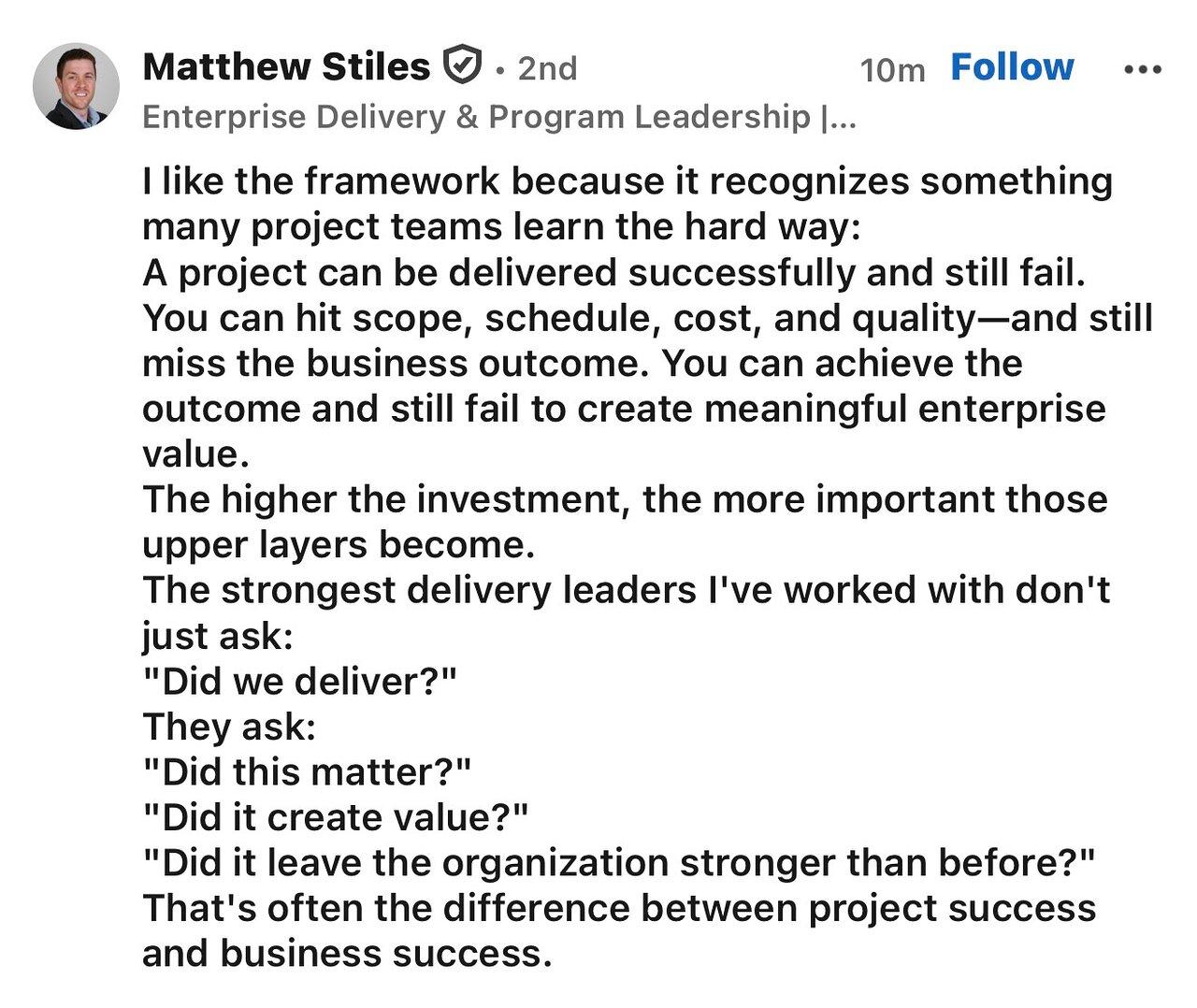
Task: Select the "You can hit scope, schedule" line
Action: (647, 318)
